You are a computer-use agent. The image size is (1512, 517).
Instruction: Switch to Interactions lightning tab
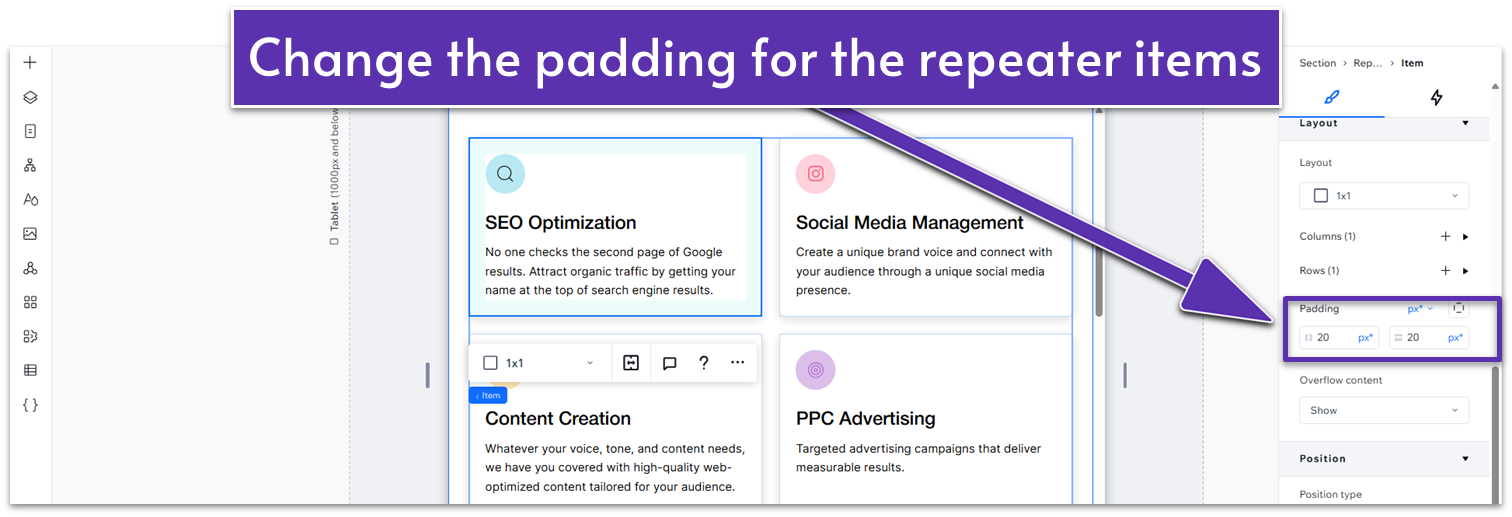click(1437, 97)
